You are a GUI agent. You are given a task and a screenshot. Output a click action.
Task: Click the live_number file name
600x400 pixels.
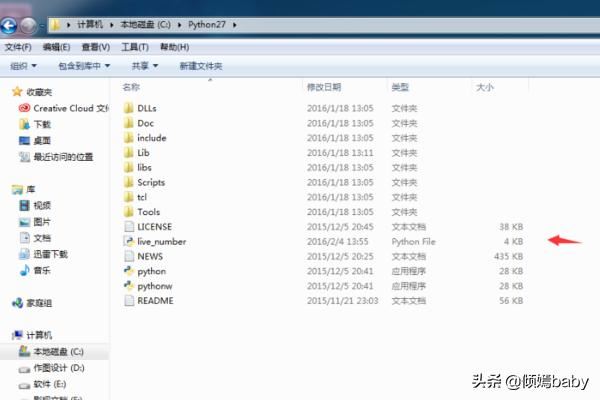(161, 242)
